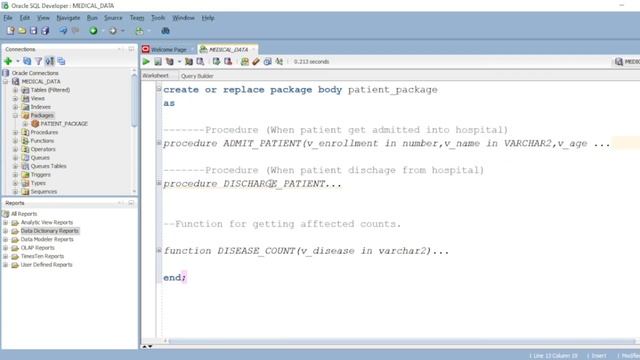
Task: Collapse the MEDICAL_DATA connection node
Action: [6, 82]
